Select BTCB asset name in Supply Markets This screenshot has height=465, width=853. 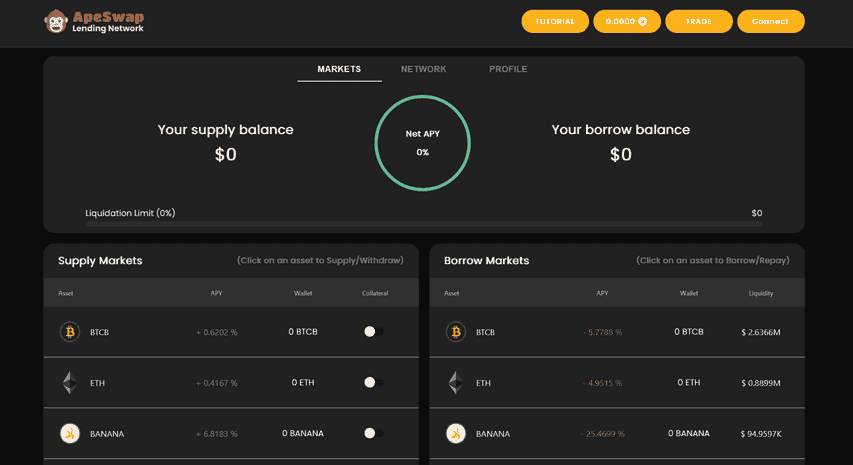point(100,332)
